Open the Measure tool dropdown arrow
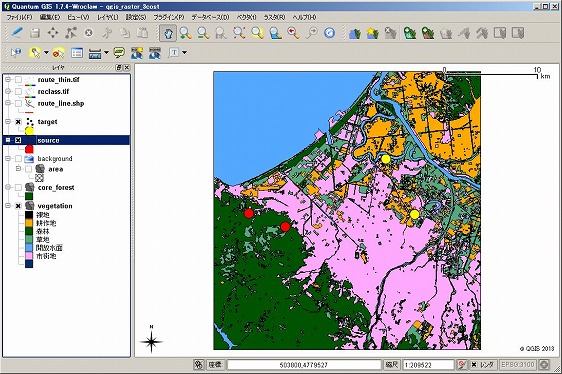The width and height of the screenshot is (562, 374). 106,53
